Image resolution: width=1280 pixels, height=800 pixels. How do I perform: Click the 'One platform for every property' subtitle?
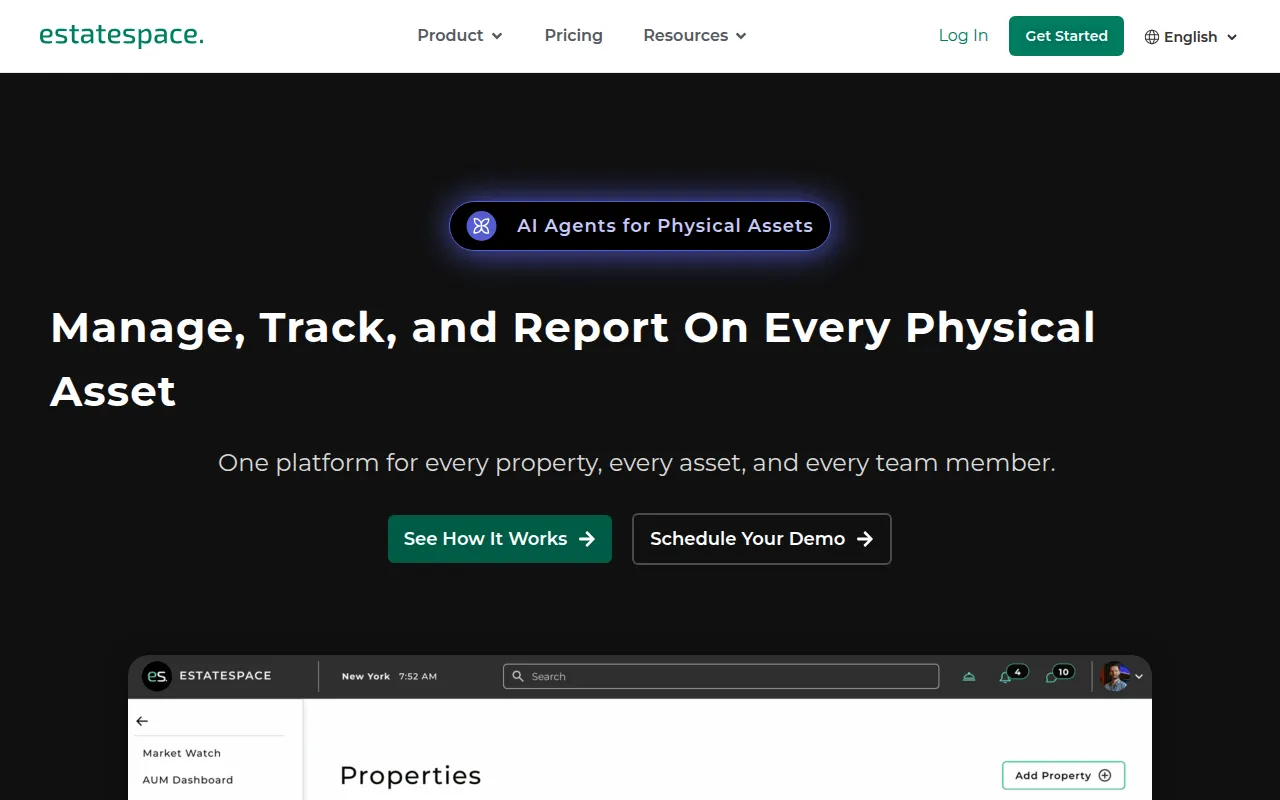point(637,463)
